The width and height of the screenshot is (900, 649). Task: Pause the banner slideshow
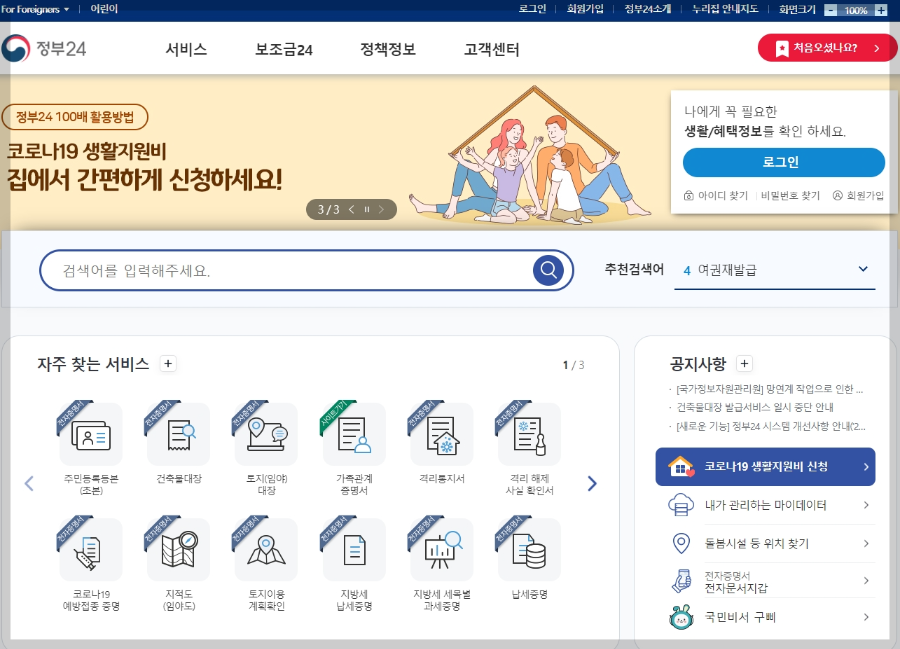[367, 209]
